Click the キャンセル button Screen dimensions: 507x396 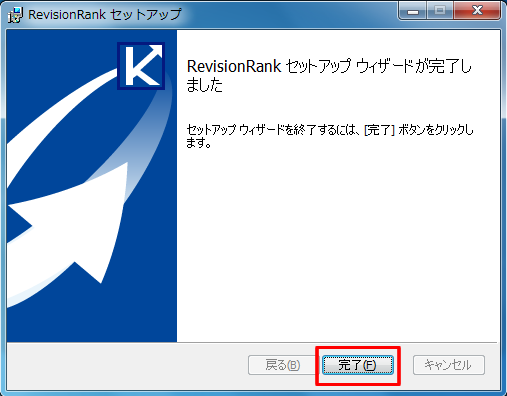coord(449,365)
